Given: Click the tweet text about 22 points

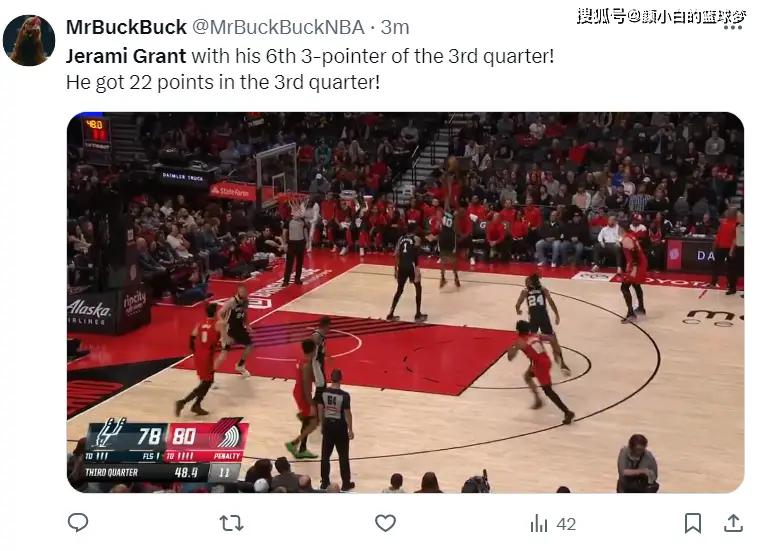Looking at the screenshot, I should click(223, 82).
